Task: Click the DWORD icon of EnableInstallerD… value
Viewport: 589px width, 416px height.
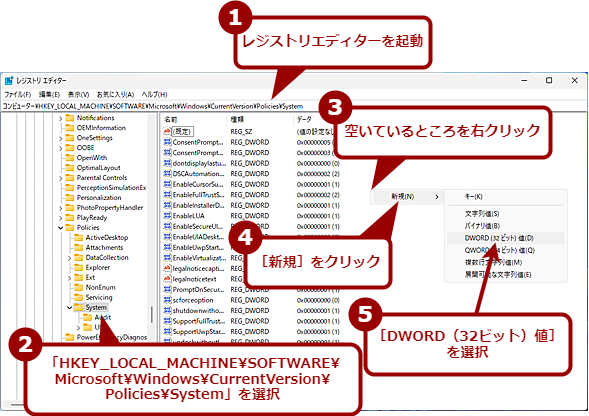Action: click(168, 205)
